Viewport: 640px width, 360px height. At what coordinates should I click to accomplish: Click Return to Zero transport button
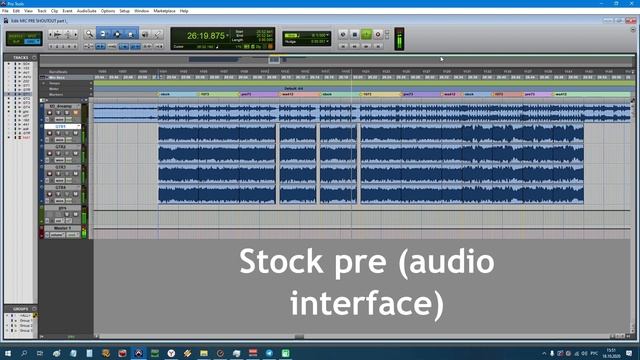click(343, 46)
